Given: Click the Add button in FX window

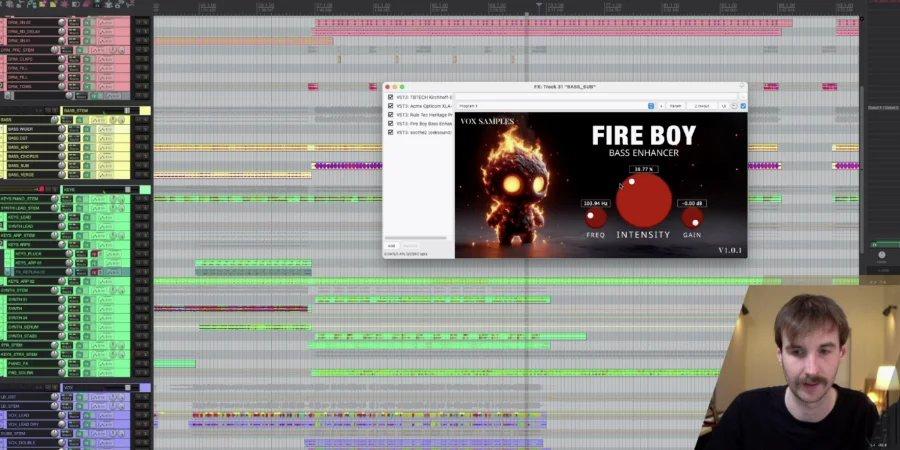Looking at the screenshot, I should point(391,246).
